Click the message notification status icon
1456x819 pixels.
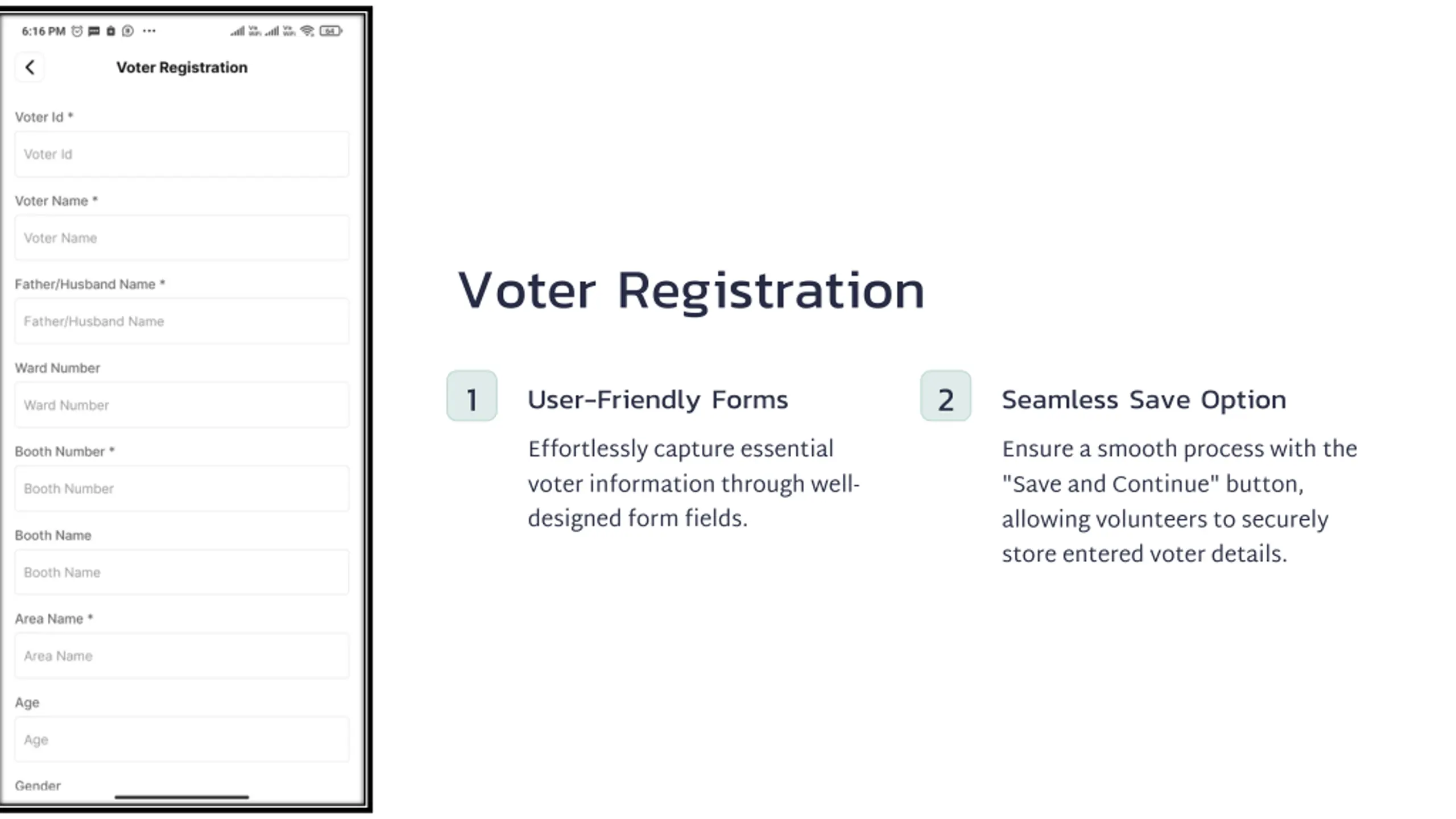[94, 31]
